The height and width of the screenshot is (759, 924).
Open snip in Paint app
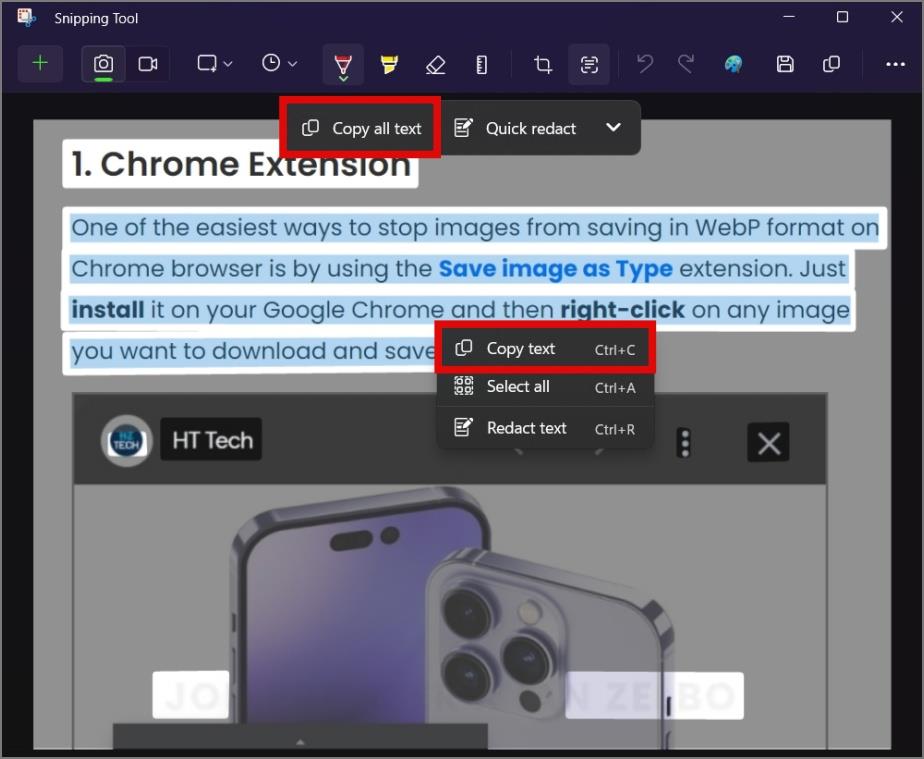click(733, 64)
